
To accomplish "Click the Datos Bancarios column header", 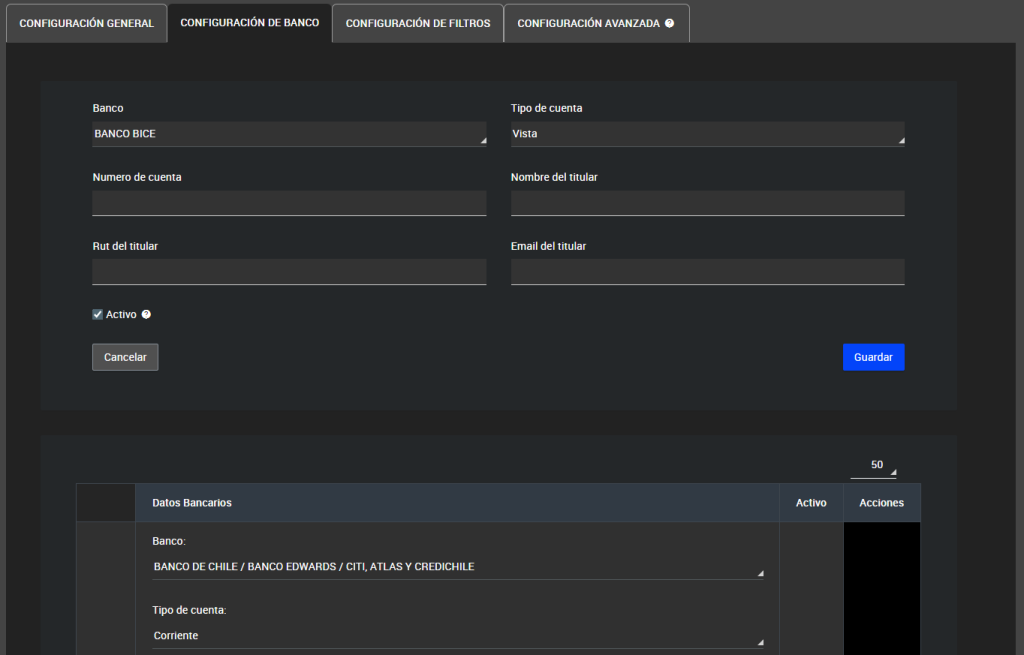I will 192,503.
